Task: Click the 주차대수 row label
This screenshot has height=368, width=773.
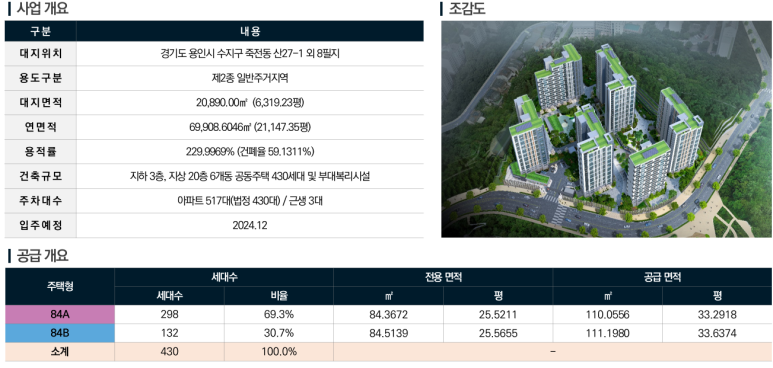Action: [40, 201]
